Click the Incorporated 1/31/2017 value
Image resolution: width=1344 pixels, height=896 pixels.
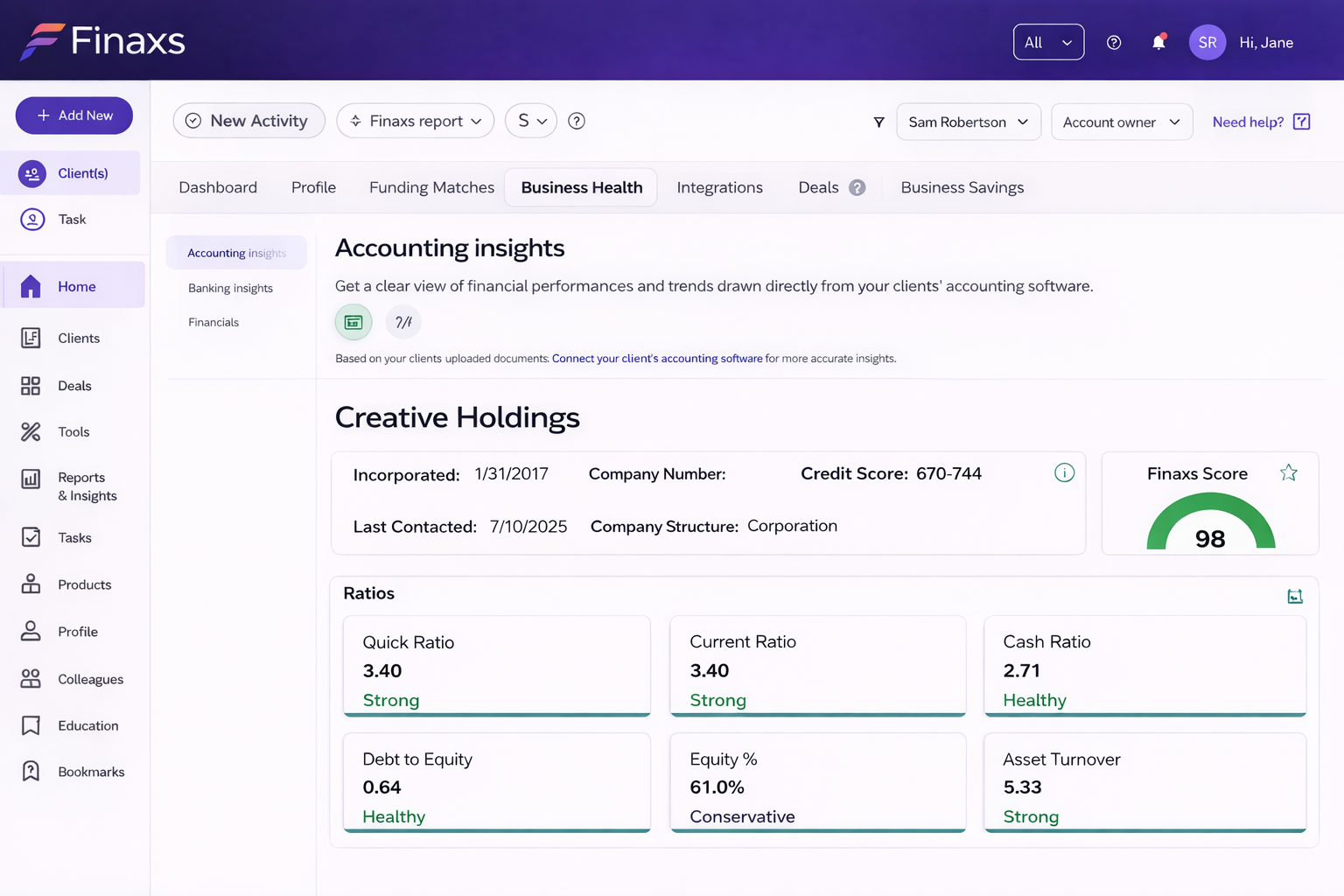(511, 473)
